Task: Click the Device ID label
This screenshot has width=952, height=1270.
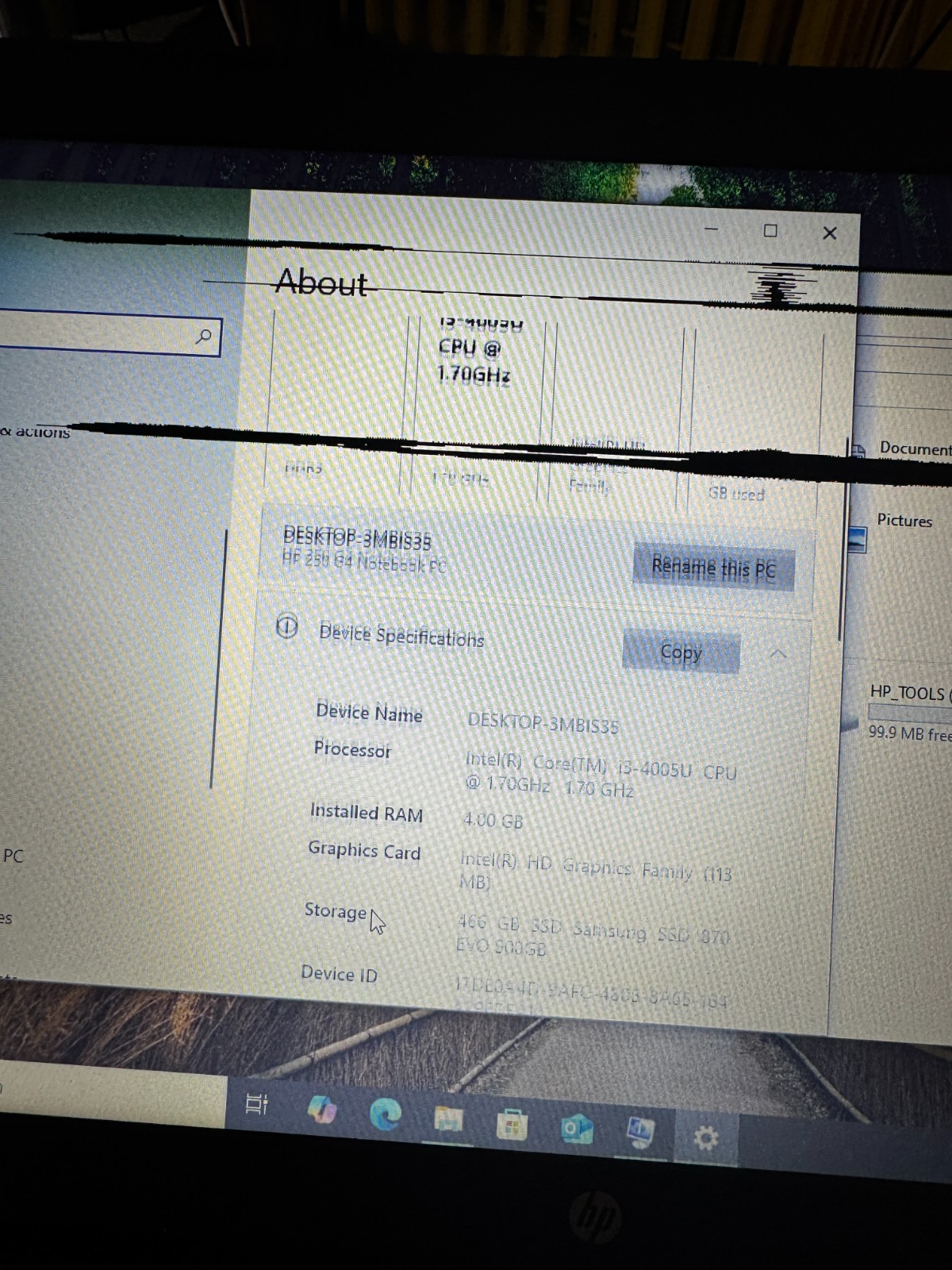Action: coord(340,974)
